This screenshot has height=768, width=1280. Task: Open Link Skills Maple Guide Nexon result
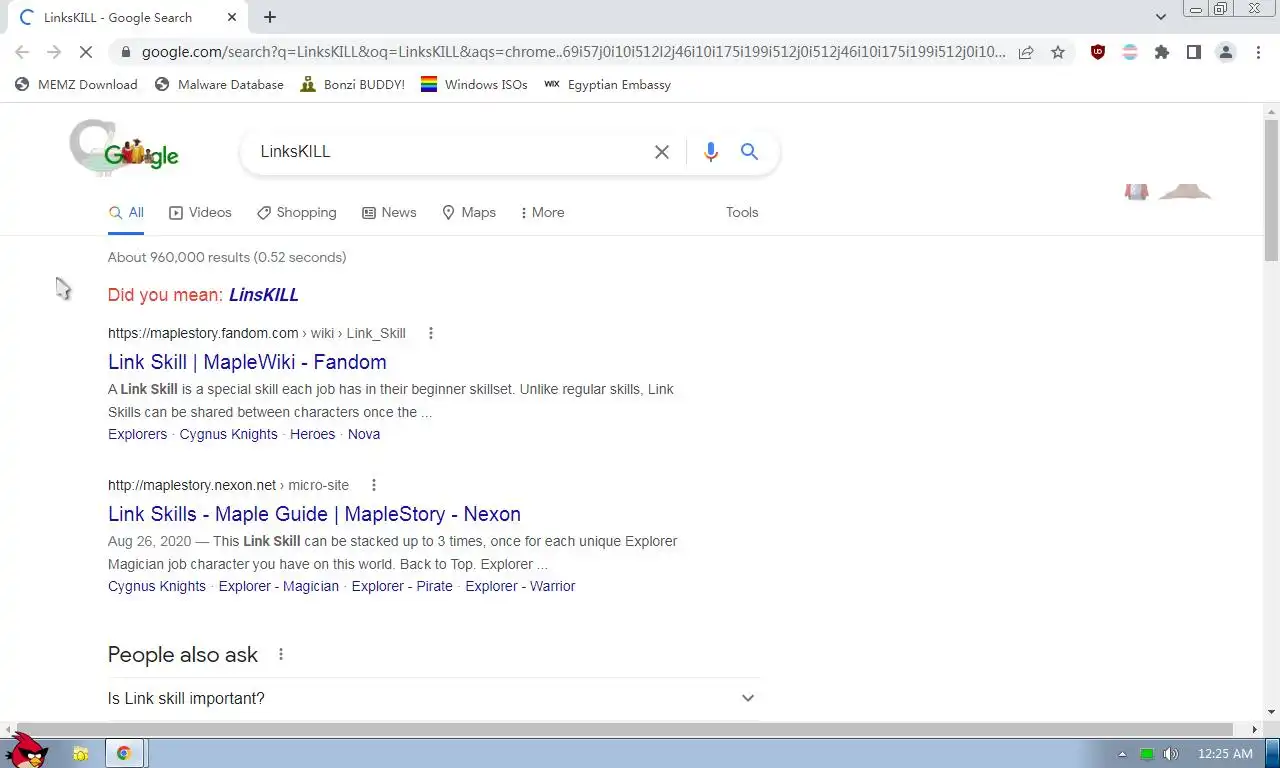(x=314, y=514)
